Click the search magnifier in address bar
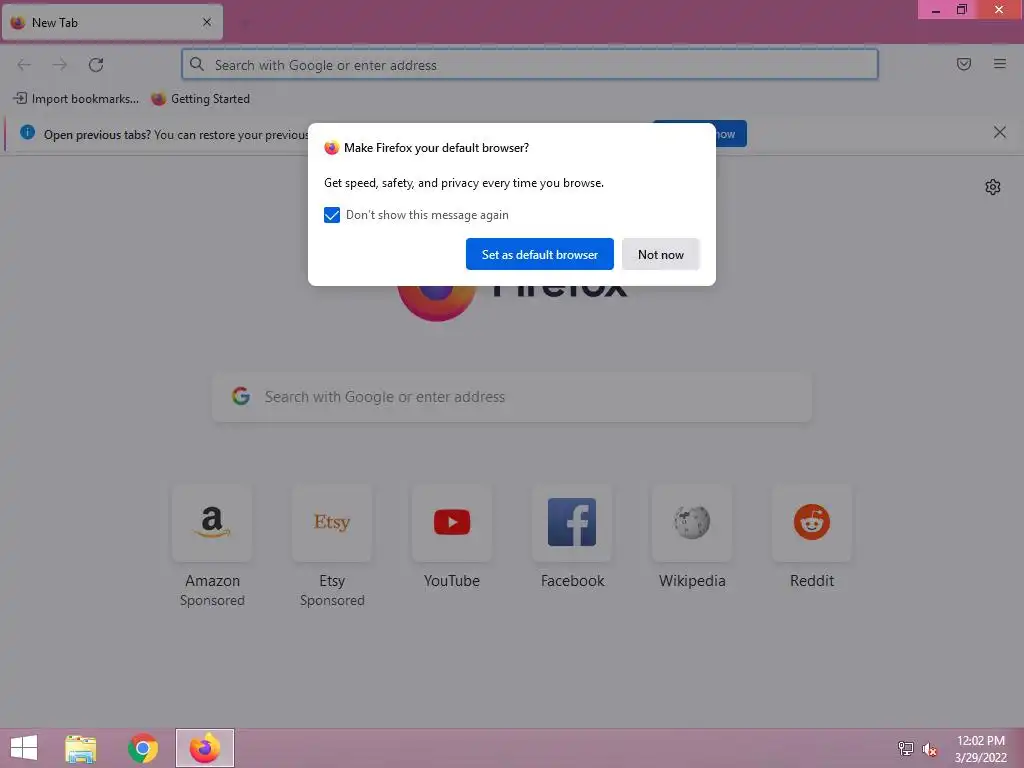 tap(197, 64)
